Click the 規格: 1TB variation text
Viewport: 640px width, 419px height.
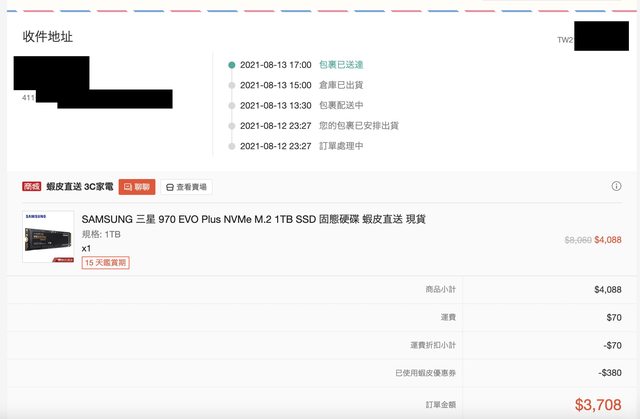[x=101, y=234]
